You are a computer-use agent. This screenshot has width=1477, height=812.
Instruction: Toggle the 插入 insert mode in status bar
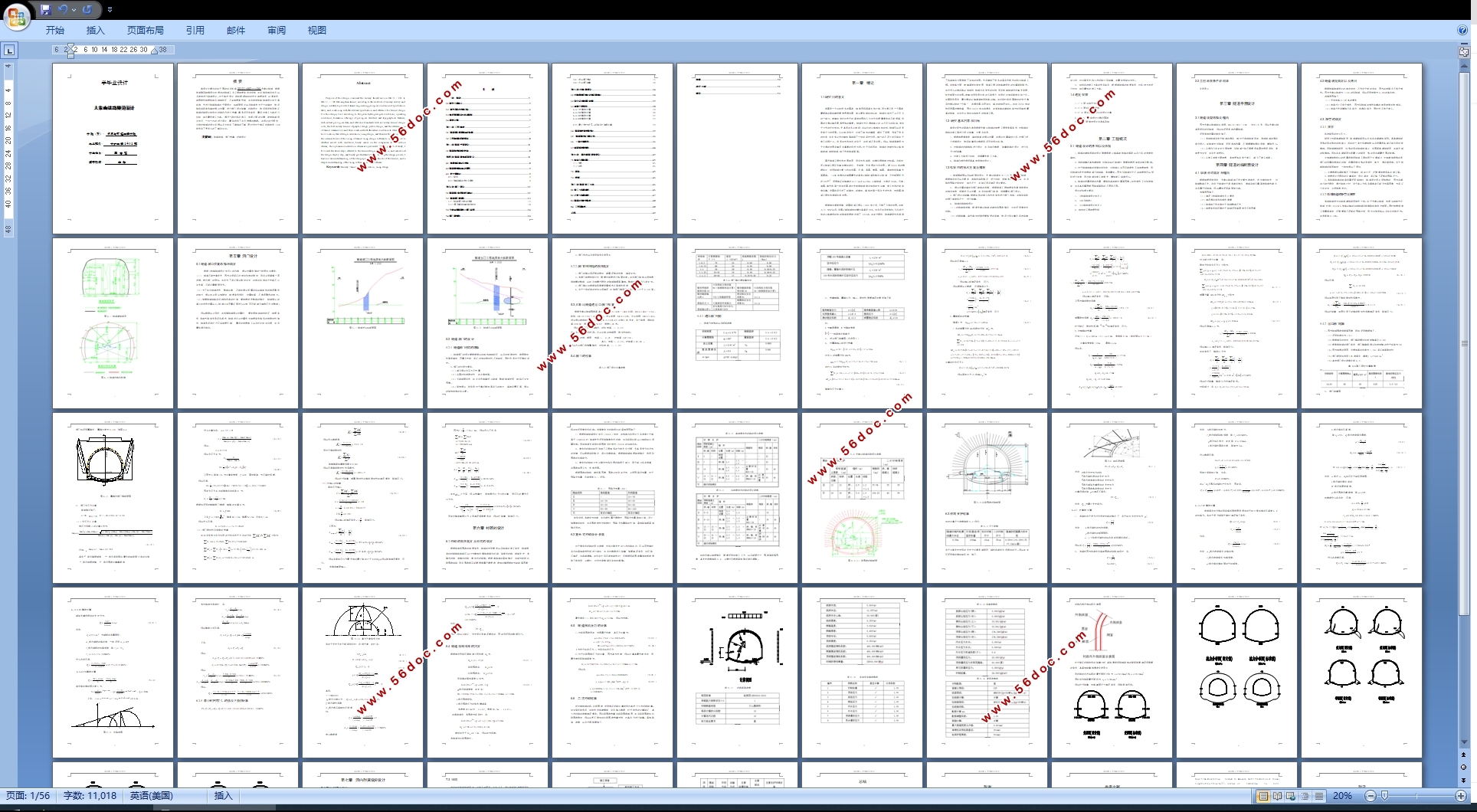pyautogui.click(x=223, y=796)
